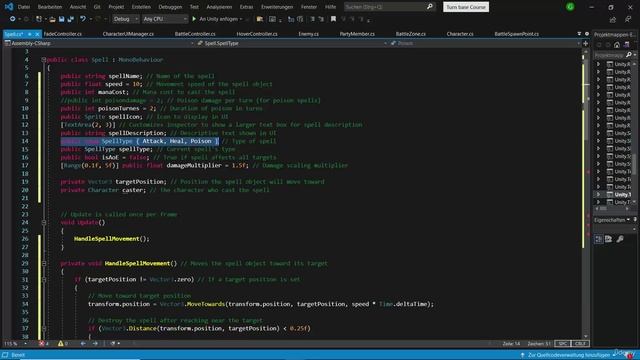Open the Datei menu
The image size is (640, 360).
[x=24, y=7]
